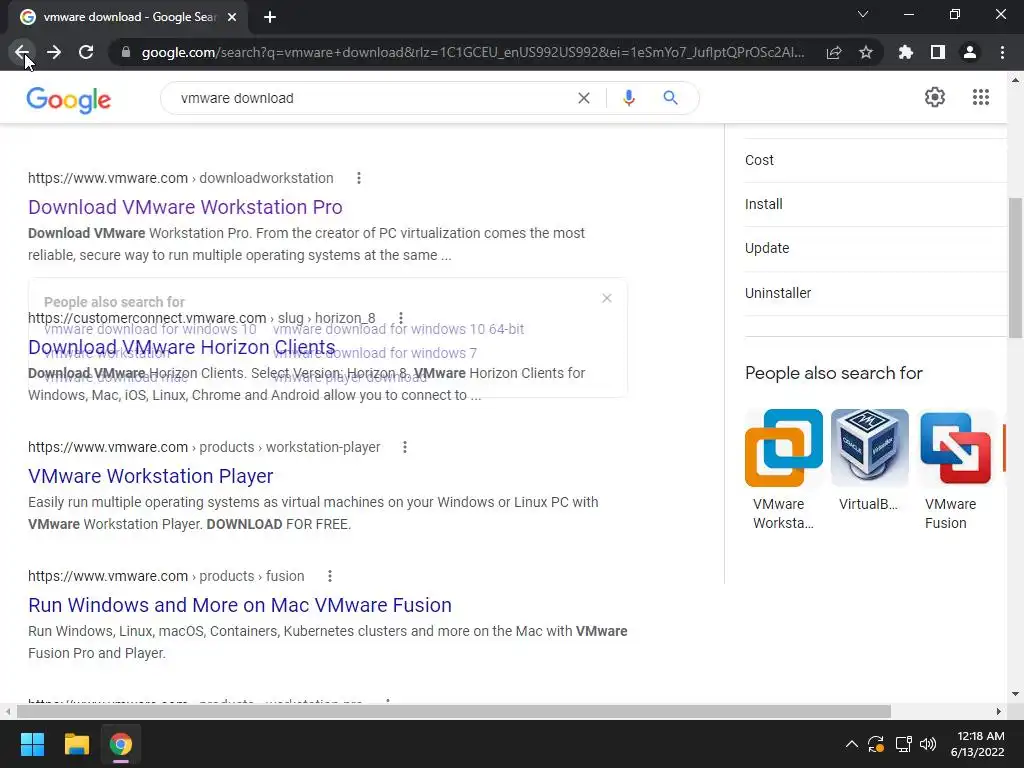Expand the Uninstaller row
Image resolution: width=1024 pixels, height=768 pixels.
click(x=875, y=293)
